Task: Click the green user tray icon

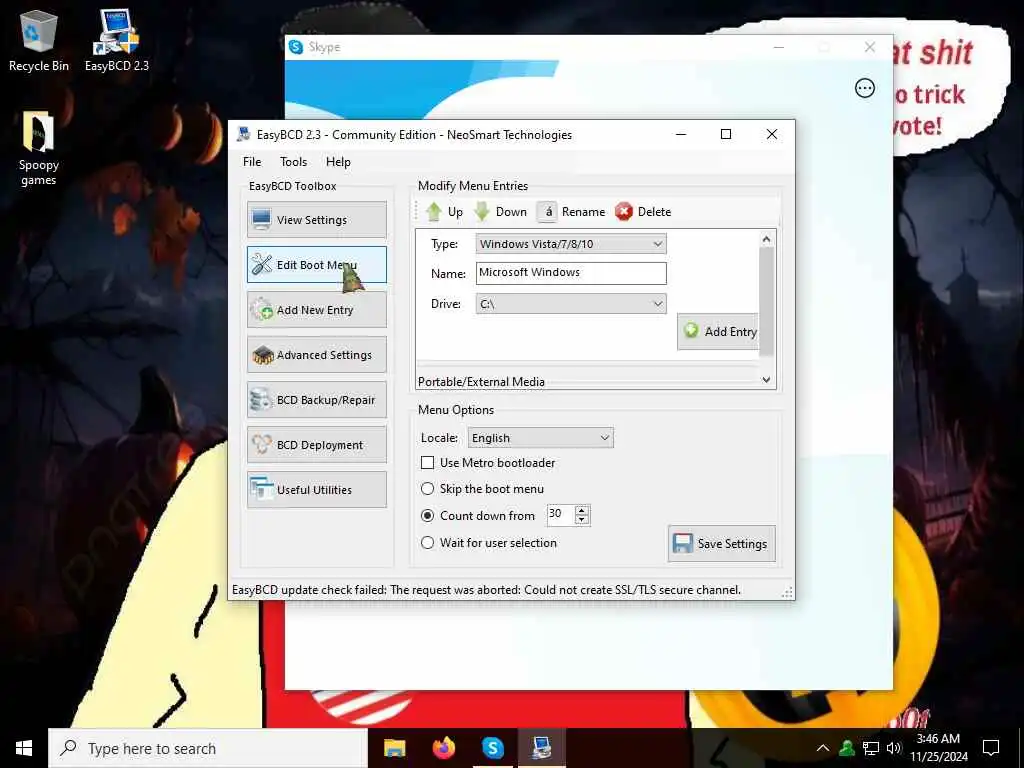Action: coord(847,748)
